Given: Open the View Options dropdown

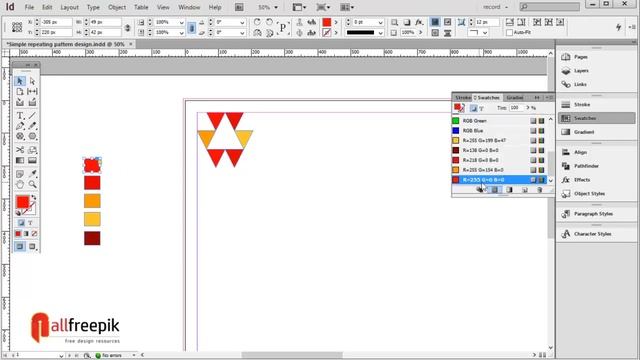Looking at the screenshot, I should click(299, 7).
